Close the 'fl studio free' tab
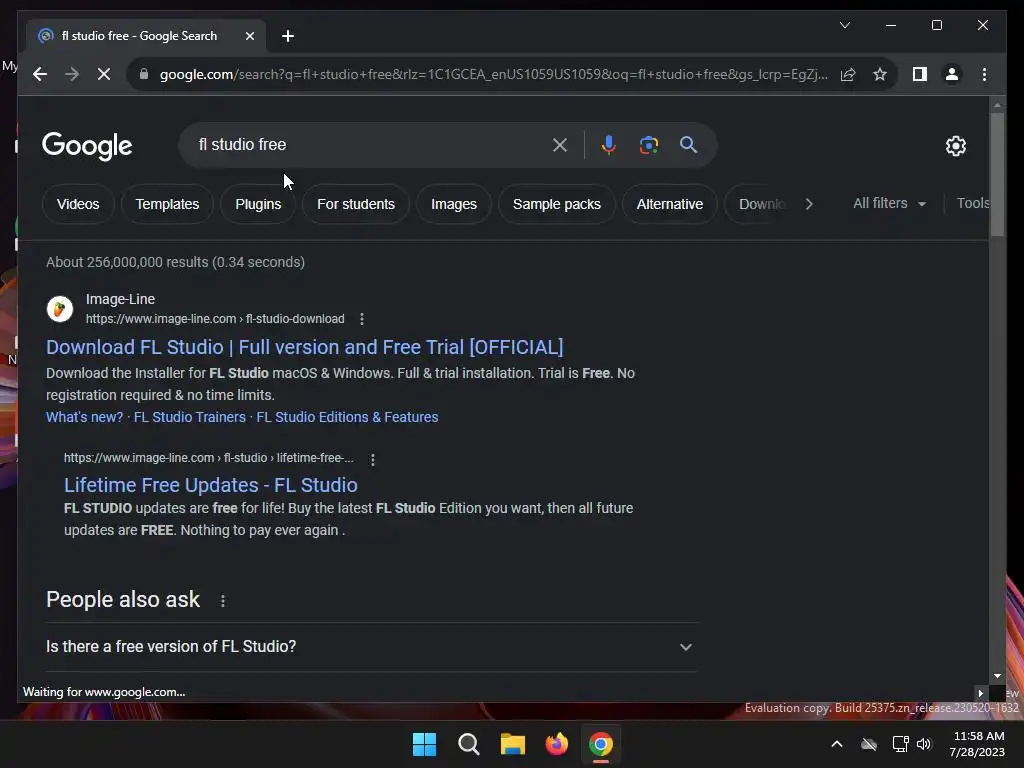Screen dimensions: 1024x768 (249, 37)
